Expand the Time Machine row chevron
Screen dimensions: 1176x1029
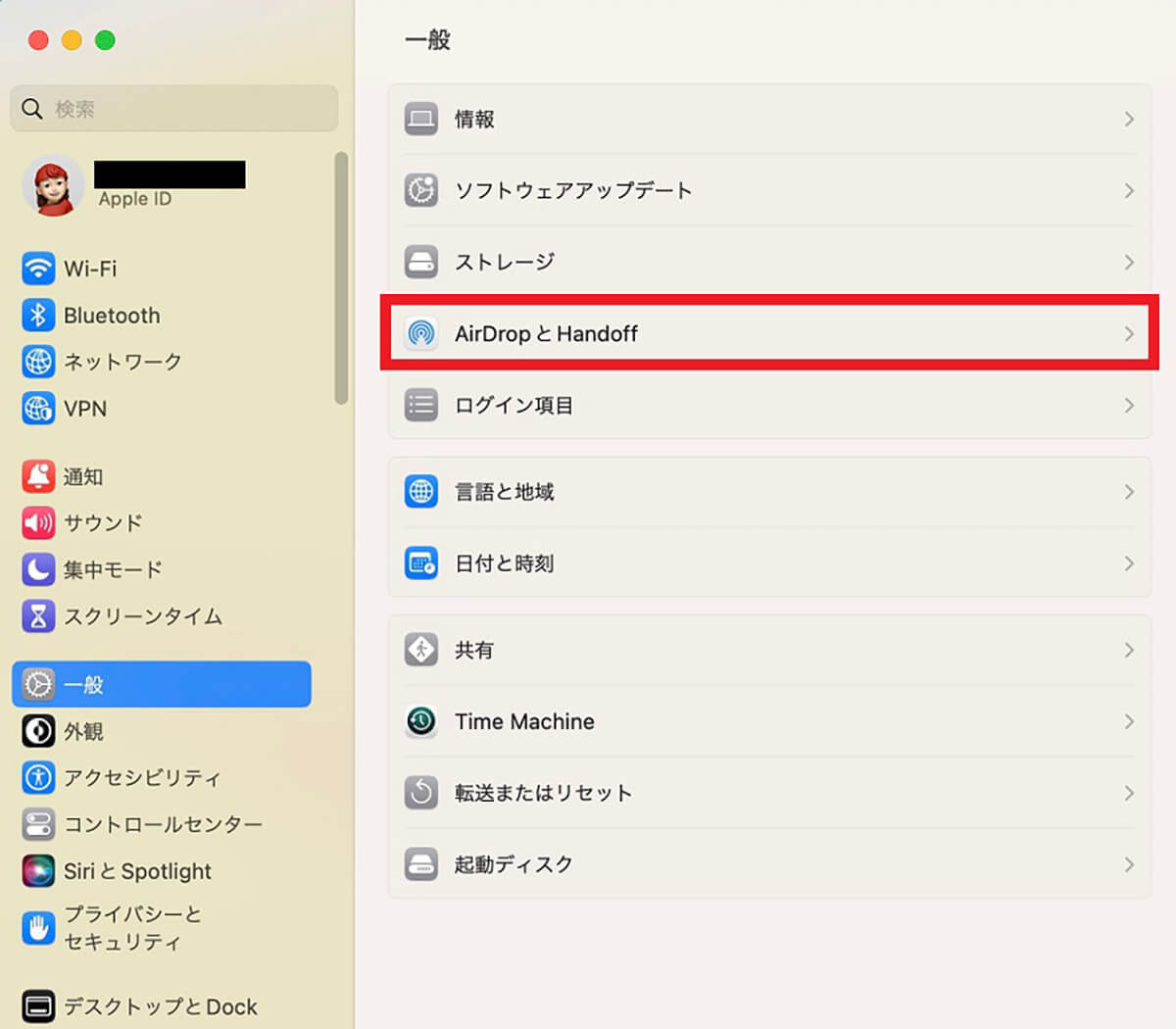pyautogui.click(x=1129, y=721)
